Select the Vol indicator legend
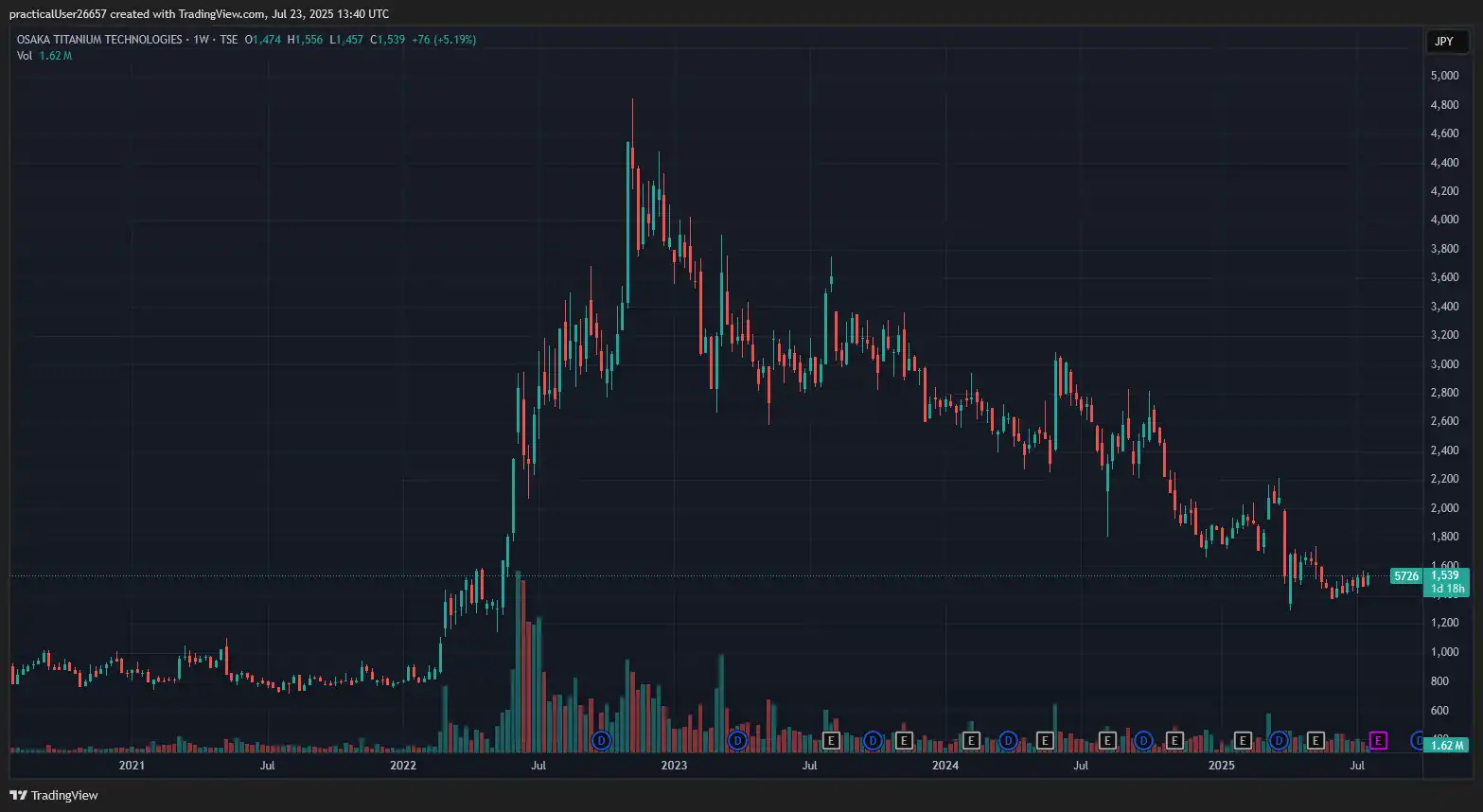Viewport: 1483px width, 812px height. (25, 56)
